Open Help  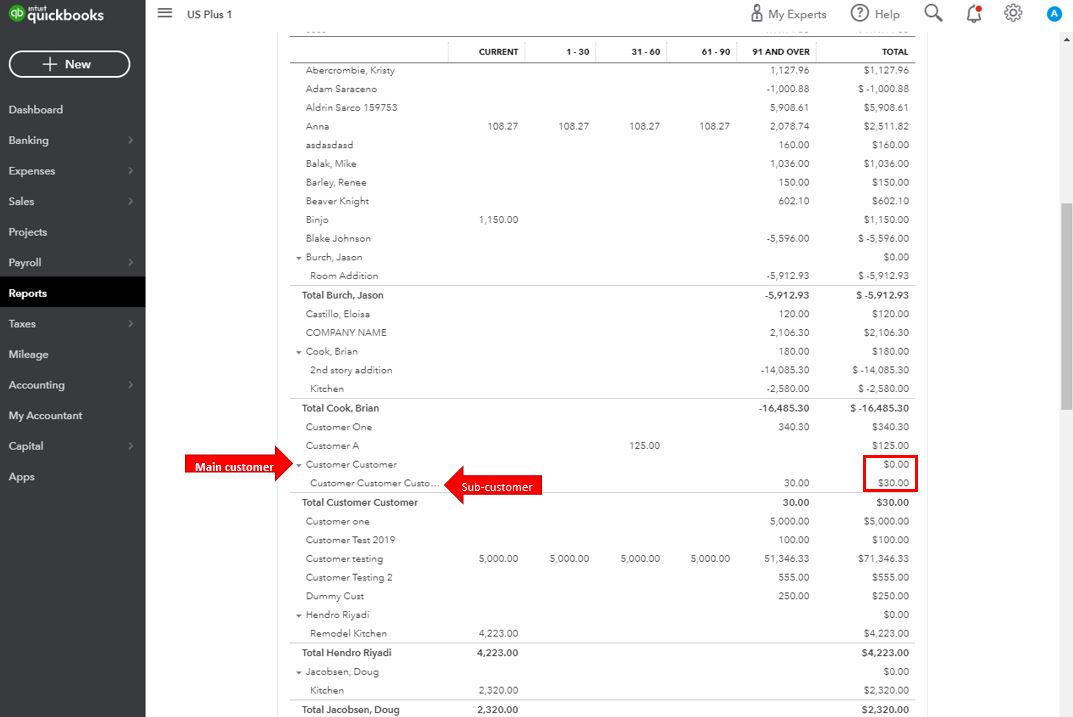[x=875, y=14]
